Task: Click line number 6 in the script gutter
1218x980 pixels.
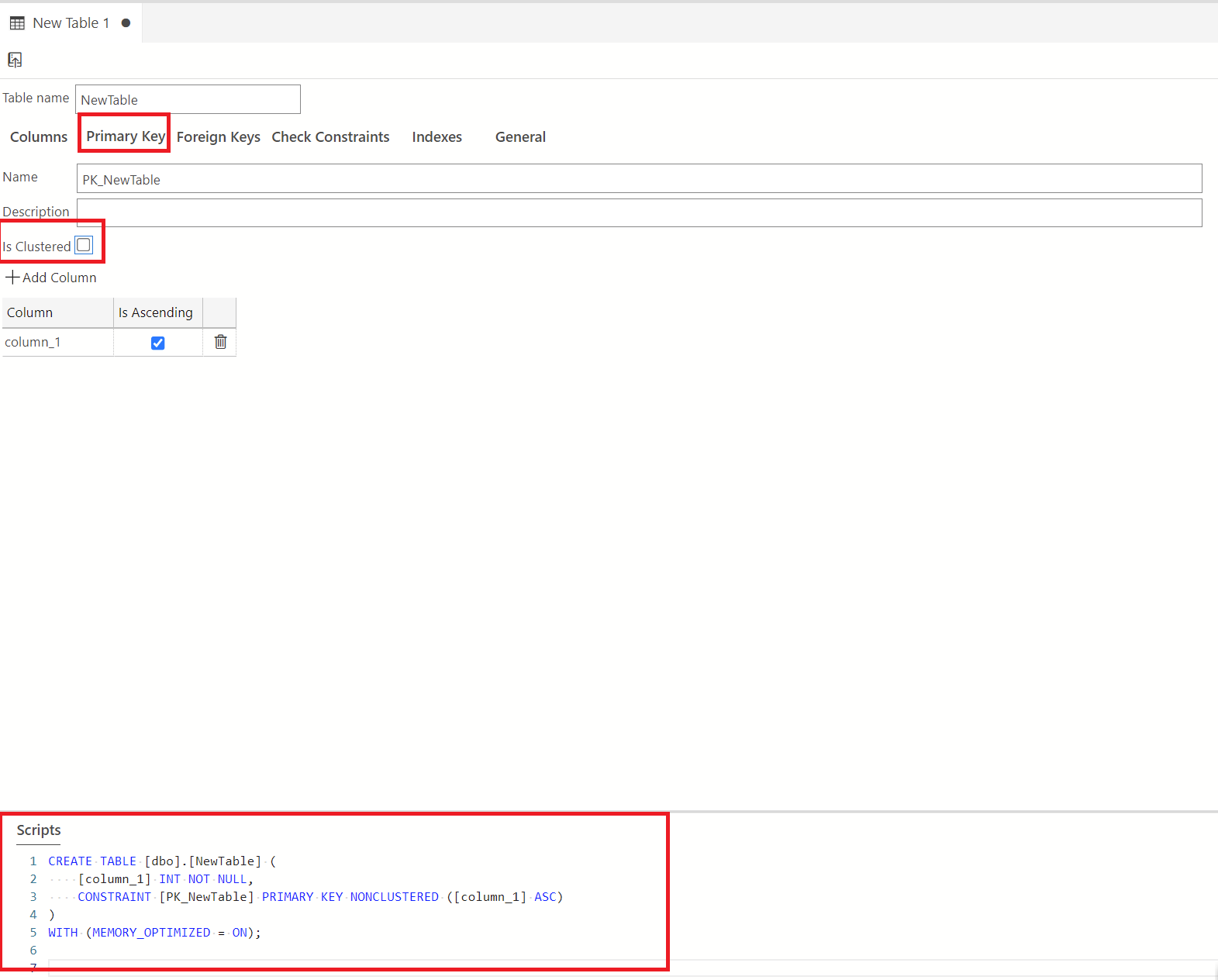Action: [33, 951]
